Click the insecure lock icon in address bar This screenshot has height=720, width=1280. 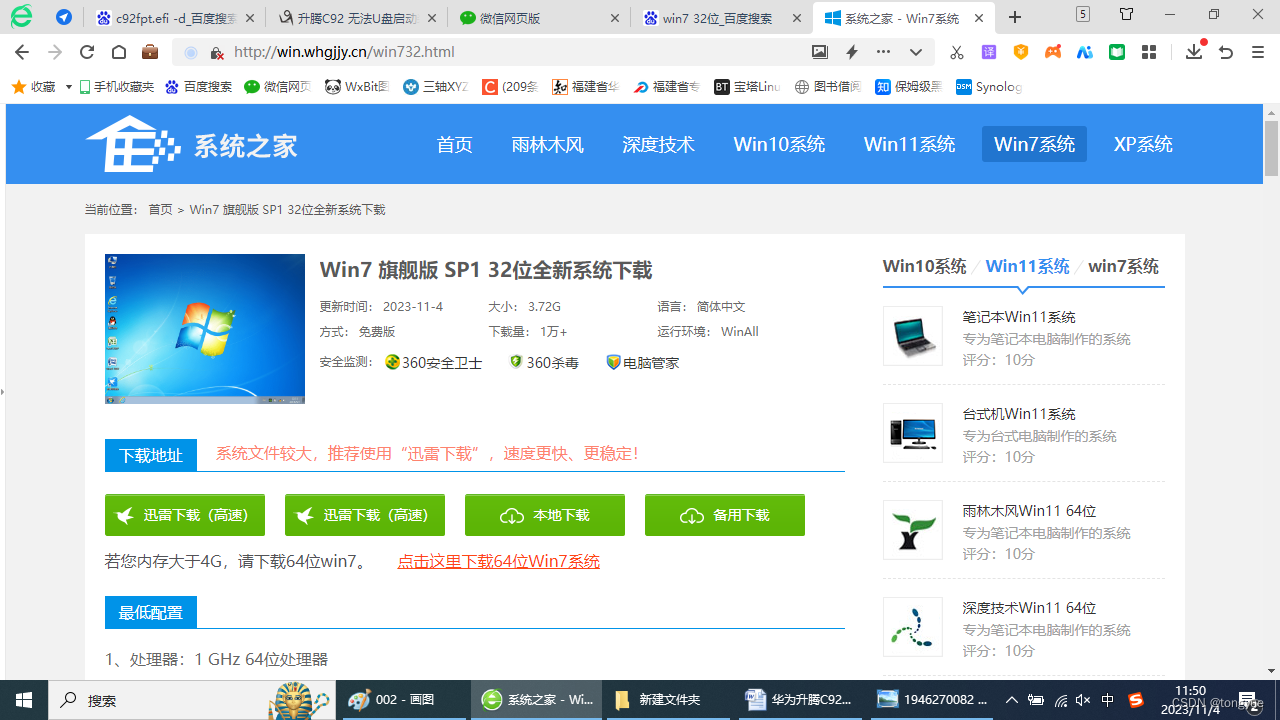pyautogui.click(x=217, y=52)
